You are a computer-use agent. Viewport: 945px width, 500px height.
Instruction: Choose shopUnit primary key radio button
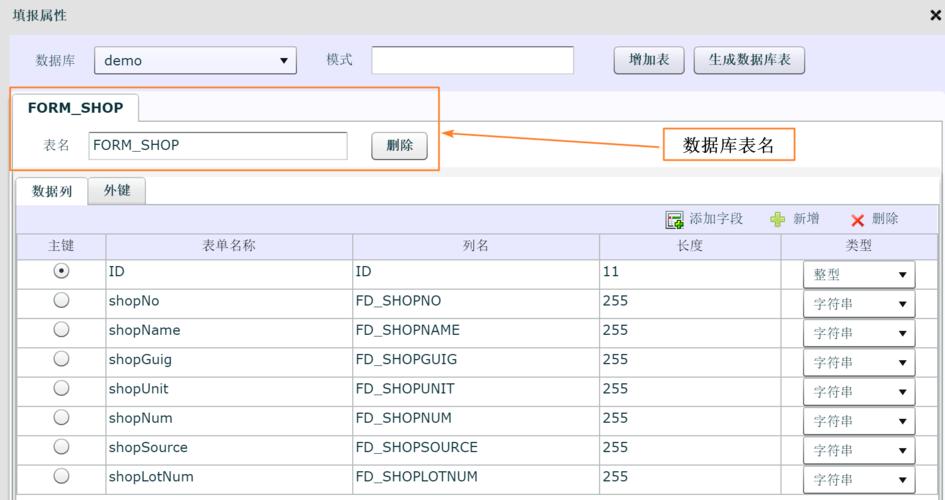[x=61, y=388]
